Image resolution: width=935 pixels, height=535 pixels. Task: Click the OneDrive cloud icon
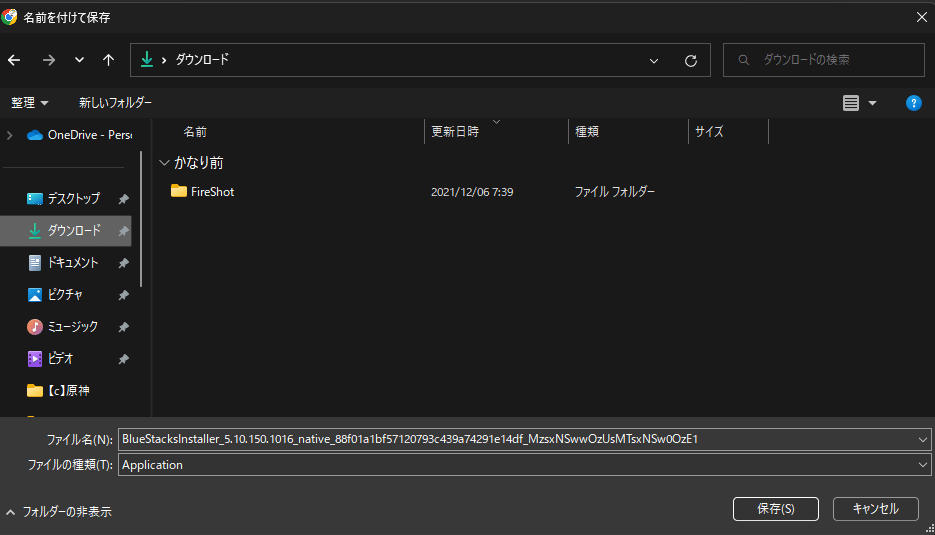35,135
